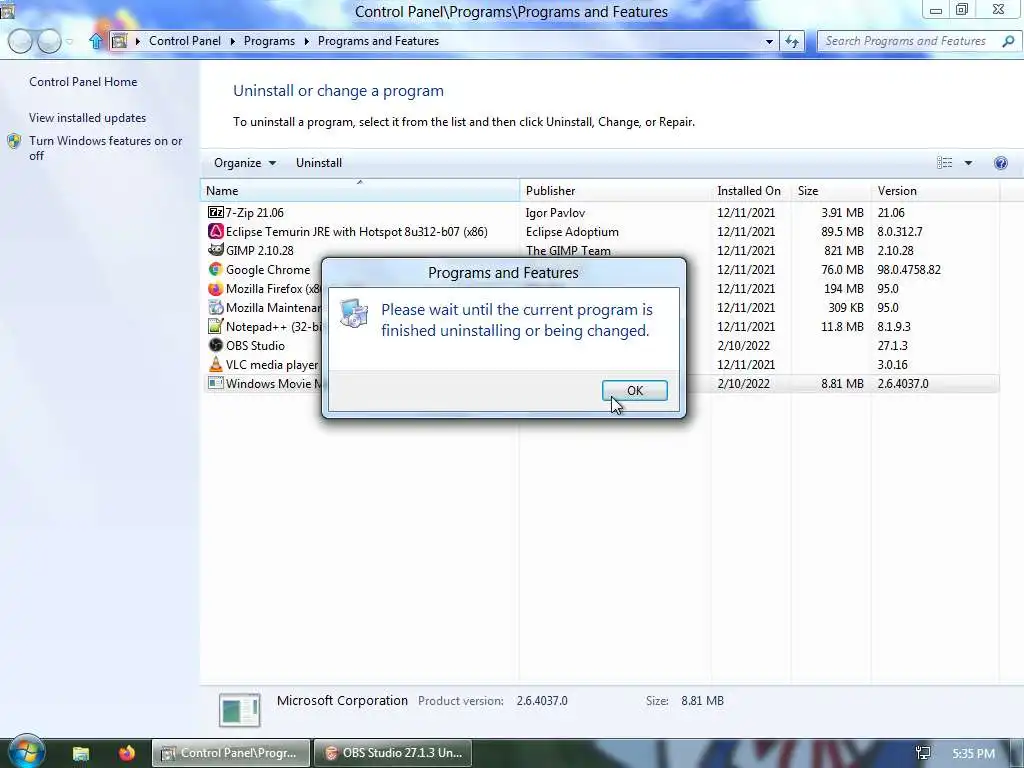Open Control Panel Home link

coord(83,82)
